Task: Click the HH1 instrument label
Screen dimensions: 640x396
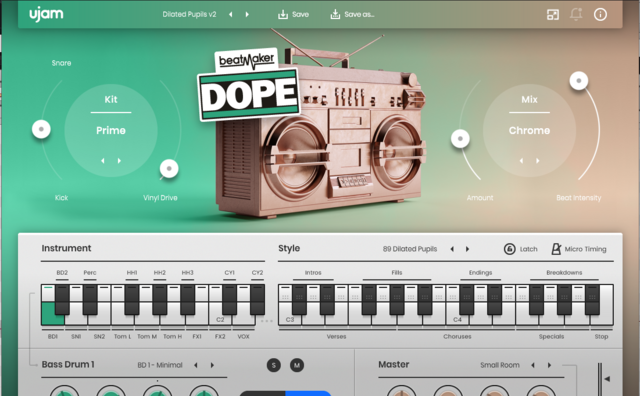Action: [132, 273]
